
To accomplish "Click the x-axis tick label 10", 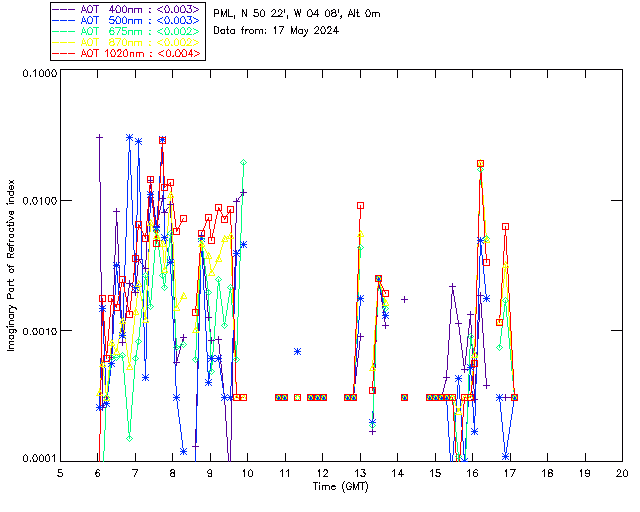I will (x=247, y=473).
